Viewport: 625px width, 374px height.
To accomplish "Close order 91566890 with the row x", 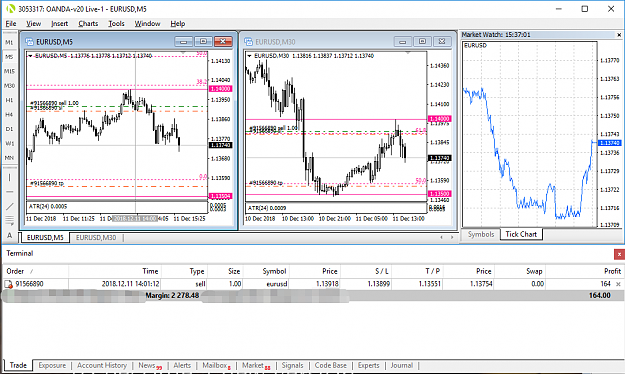I will pyautogui.click(x=618, y=284).
